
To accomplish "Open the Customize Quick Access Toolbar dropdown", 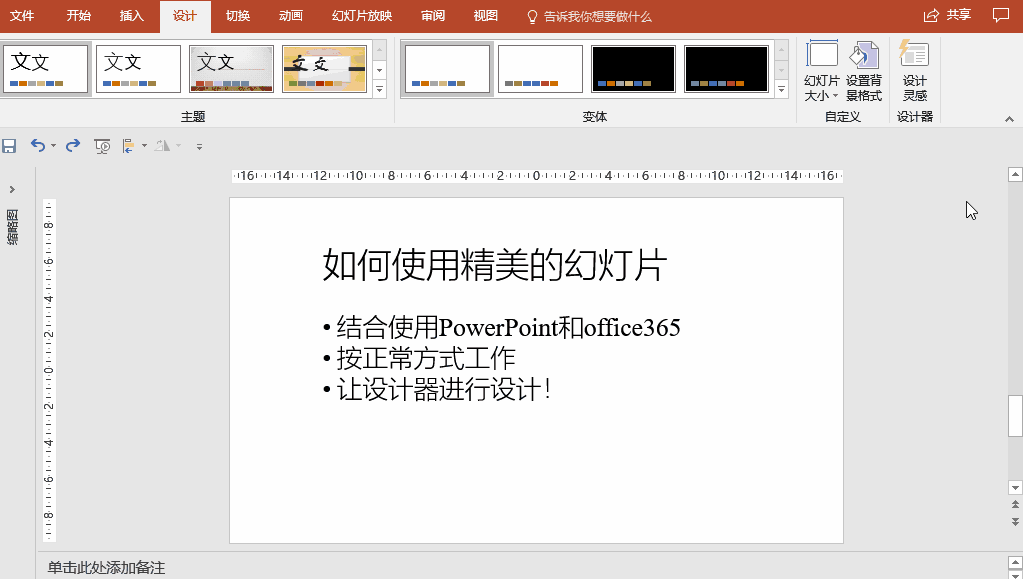I will 198,146.
